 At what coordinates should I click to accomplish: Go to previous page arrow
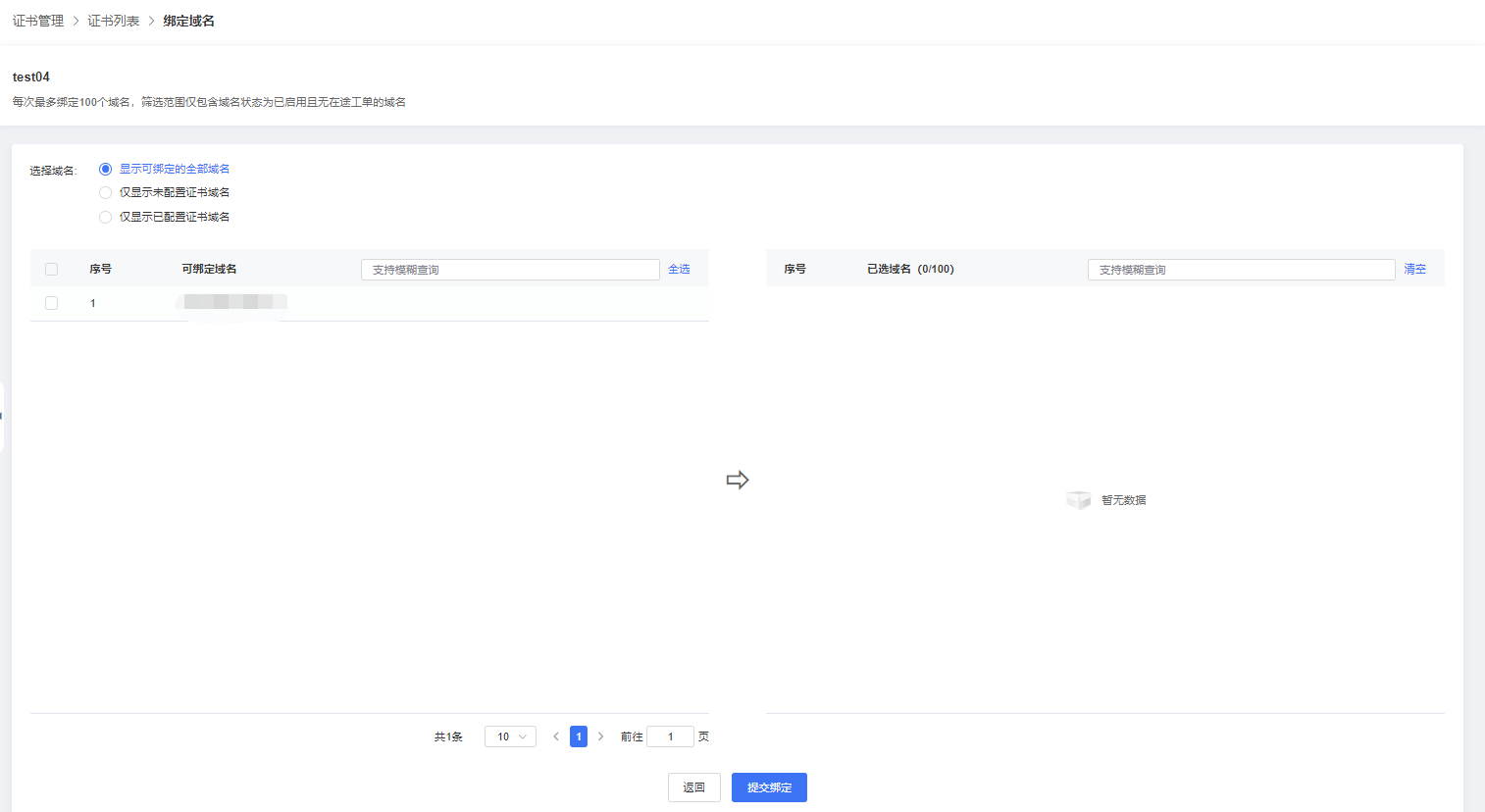click(x=556, y=736)
